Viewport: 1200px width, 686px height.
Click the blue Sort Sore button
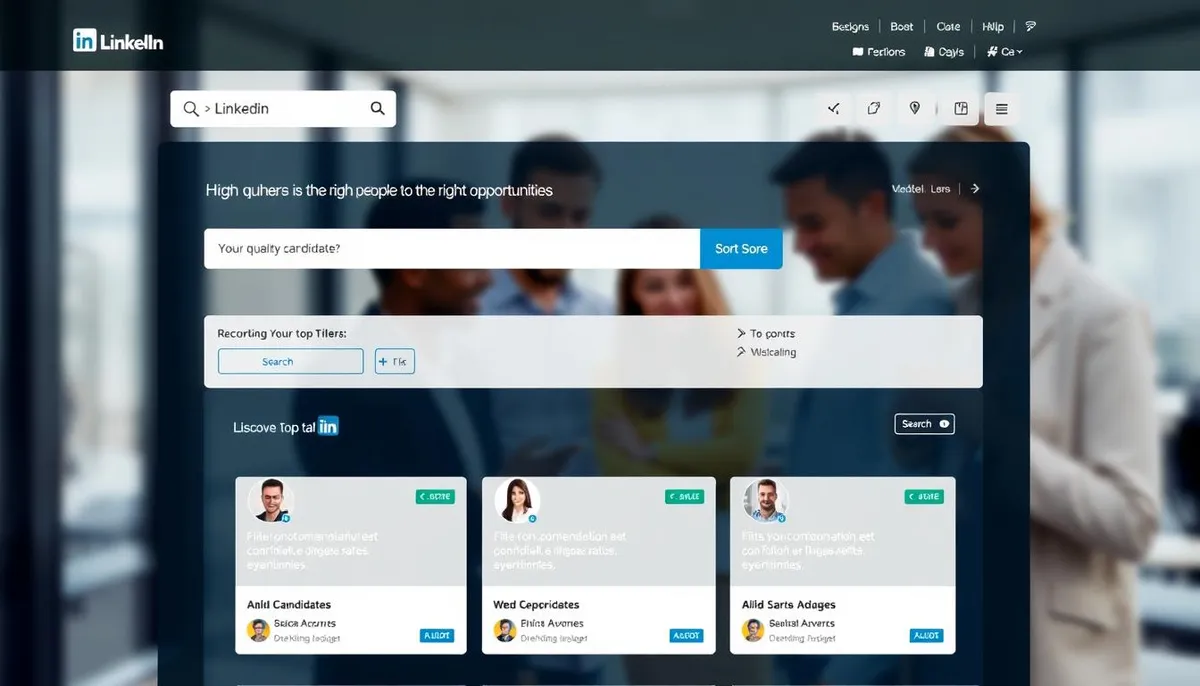point(740,248)
